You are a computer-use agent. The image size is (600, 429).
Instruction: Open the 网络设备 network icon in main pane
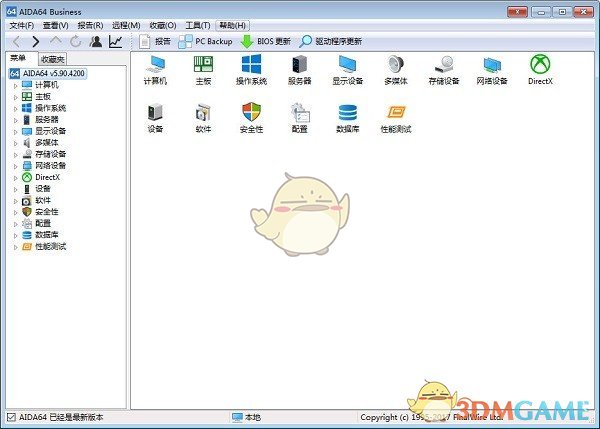click(x=492, y=70)
